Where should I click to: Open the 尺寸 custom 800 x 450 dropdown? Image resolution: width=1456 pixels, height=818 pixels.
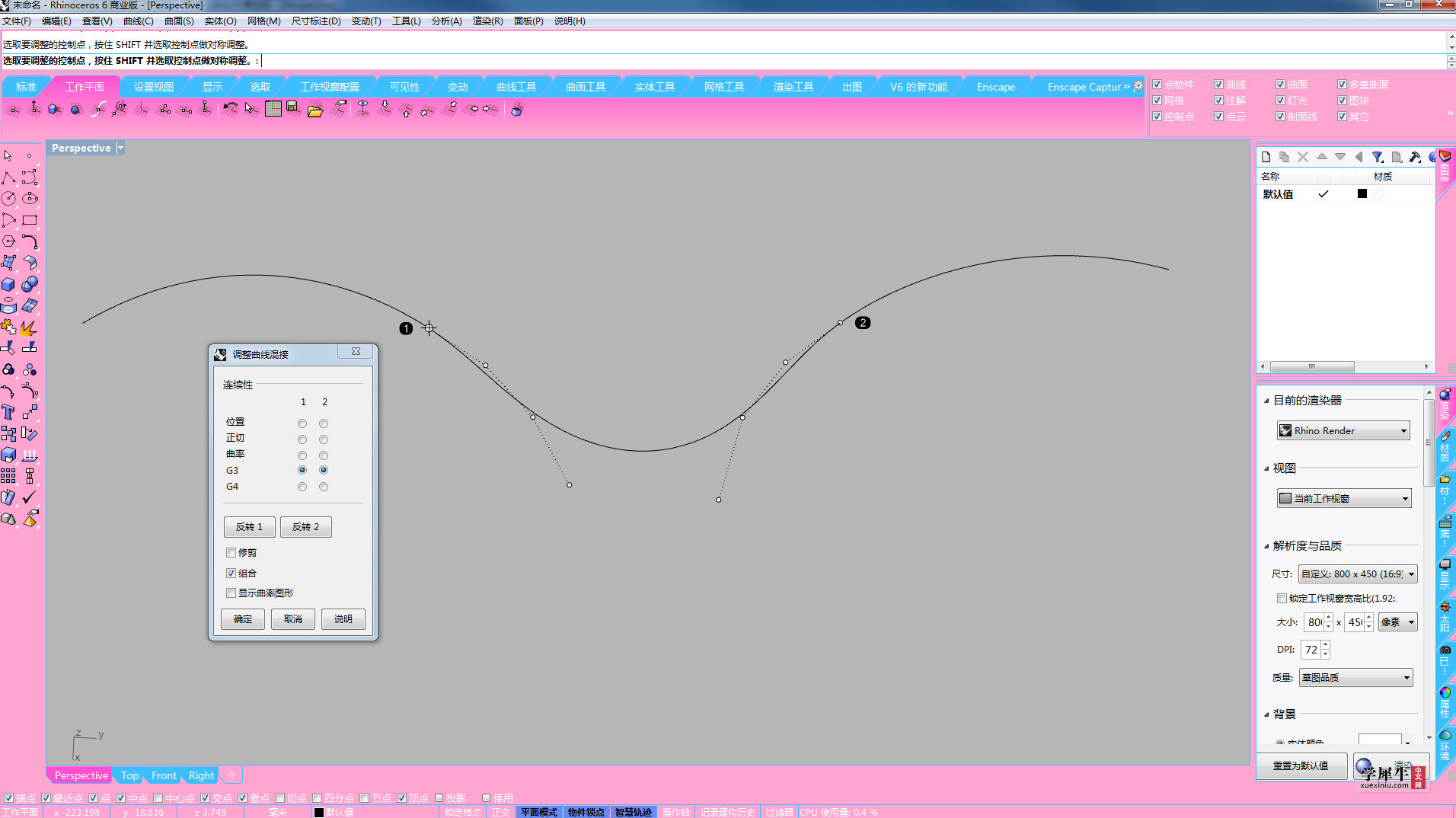click(1357, 574)
